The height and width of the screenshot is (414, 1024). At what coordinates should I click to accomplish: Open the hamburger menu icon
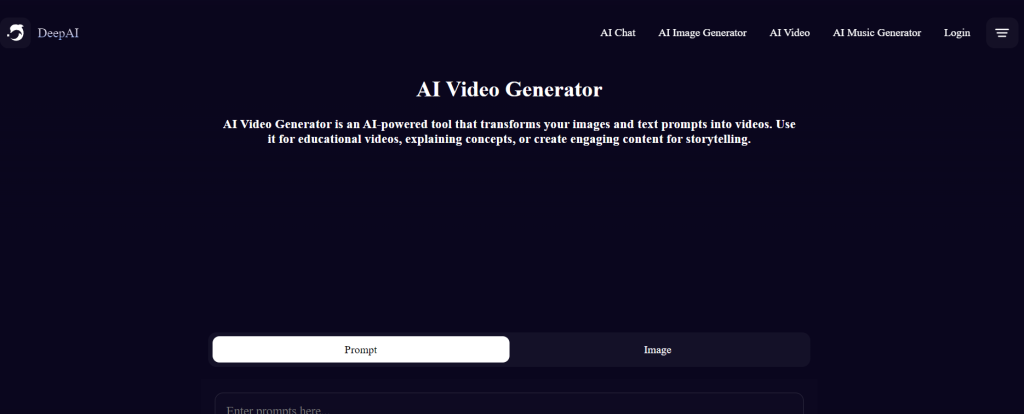click(1001, 33)
